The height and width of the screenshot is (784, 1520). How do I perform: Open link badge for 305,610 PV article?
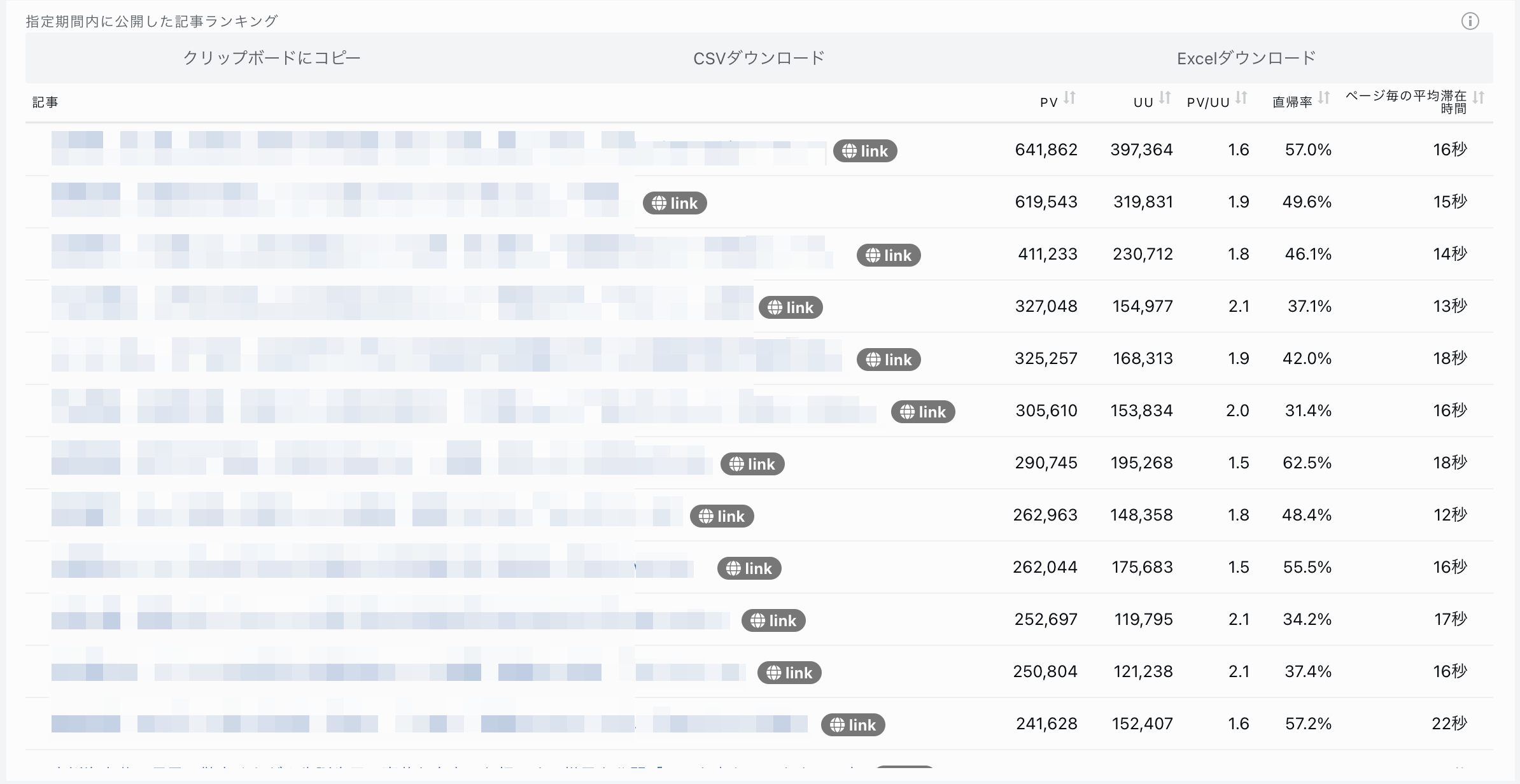pos(923,412)
